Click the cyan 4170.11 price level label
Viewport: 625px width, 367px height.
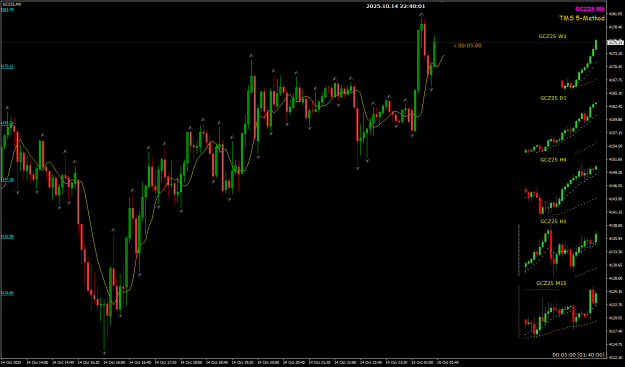[7, 67]
